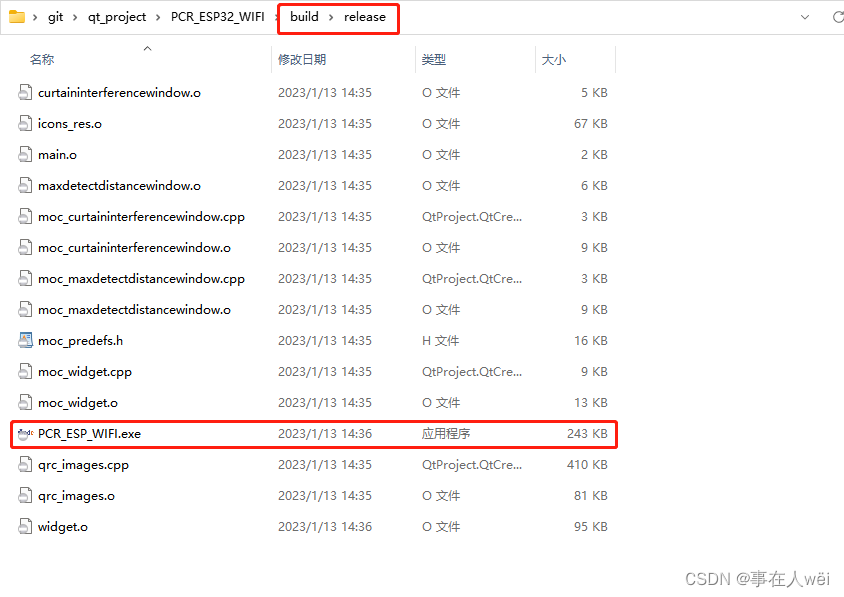Expand the chevron after build breadcrumb
844x597 pixels.
click(331, 17)
